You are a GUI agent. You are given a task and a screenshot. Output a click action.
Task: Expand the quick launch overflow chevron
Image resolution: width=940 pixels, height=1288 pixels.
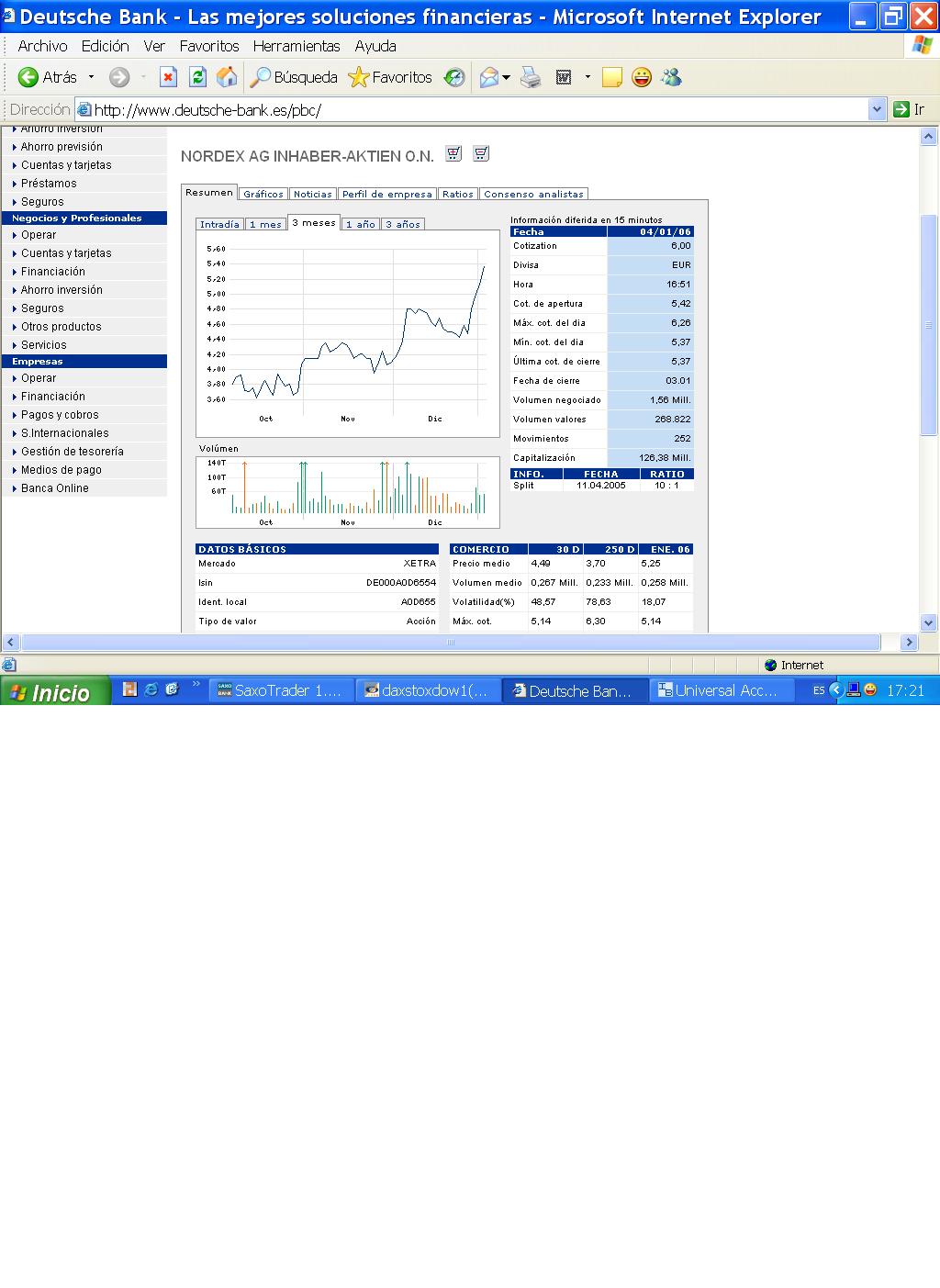coord(196,685)
